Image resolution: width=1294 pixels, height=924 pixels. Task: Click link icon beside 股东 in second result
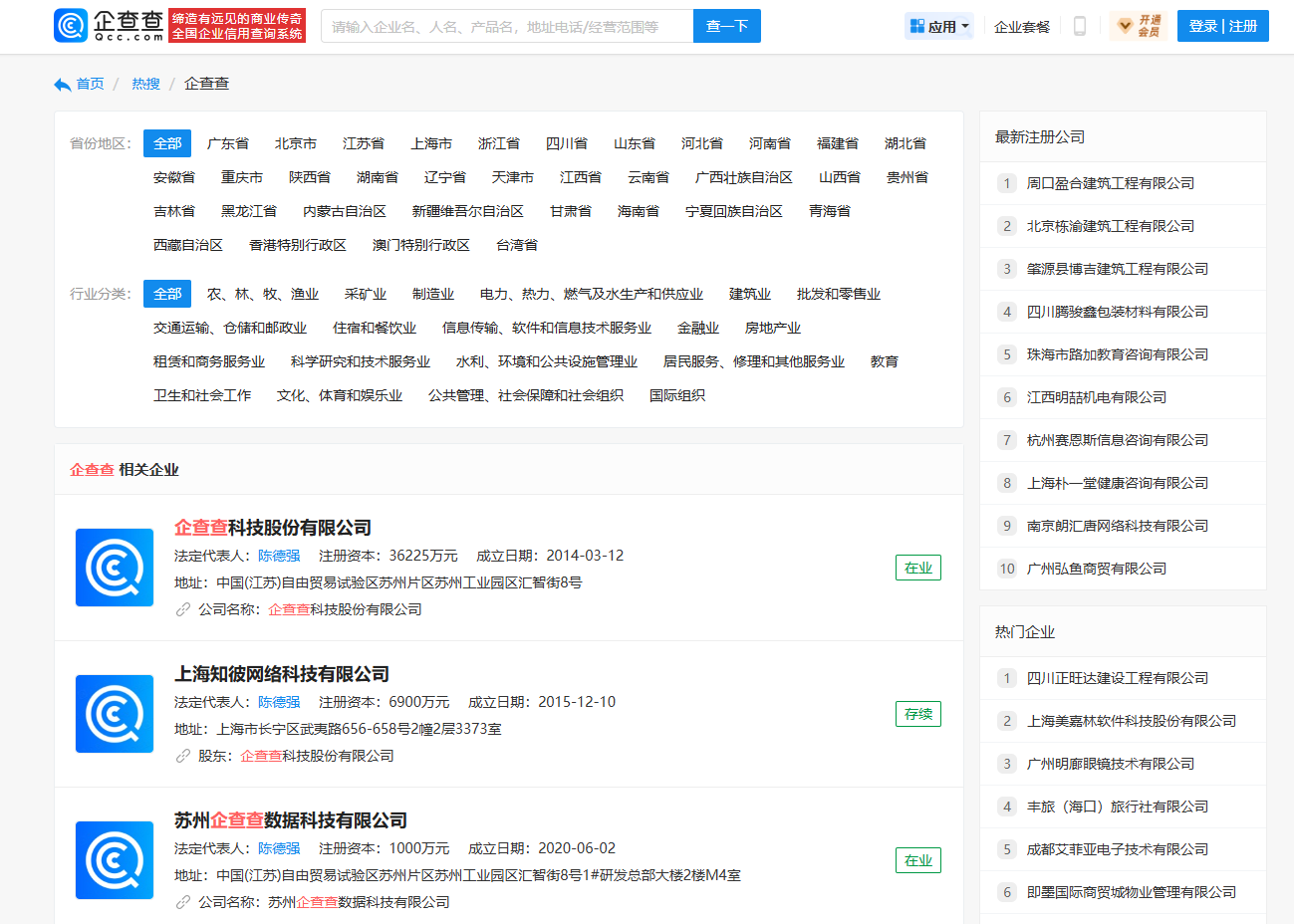[183, 757]
